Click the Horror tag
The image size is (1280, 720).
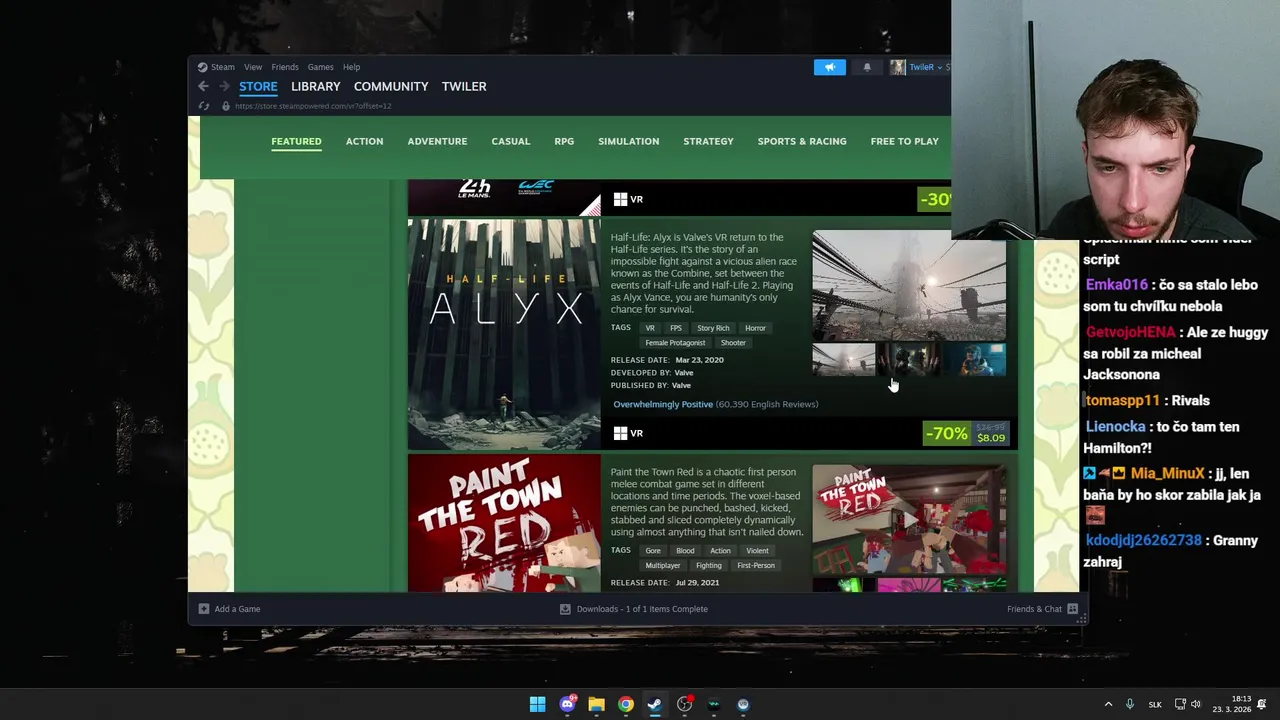(x=755, y=328)
